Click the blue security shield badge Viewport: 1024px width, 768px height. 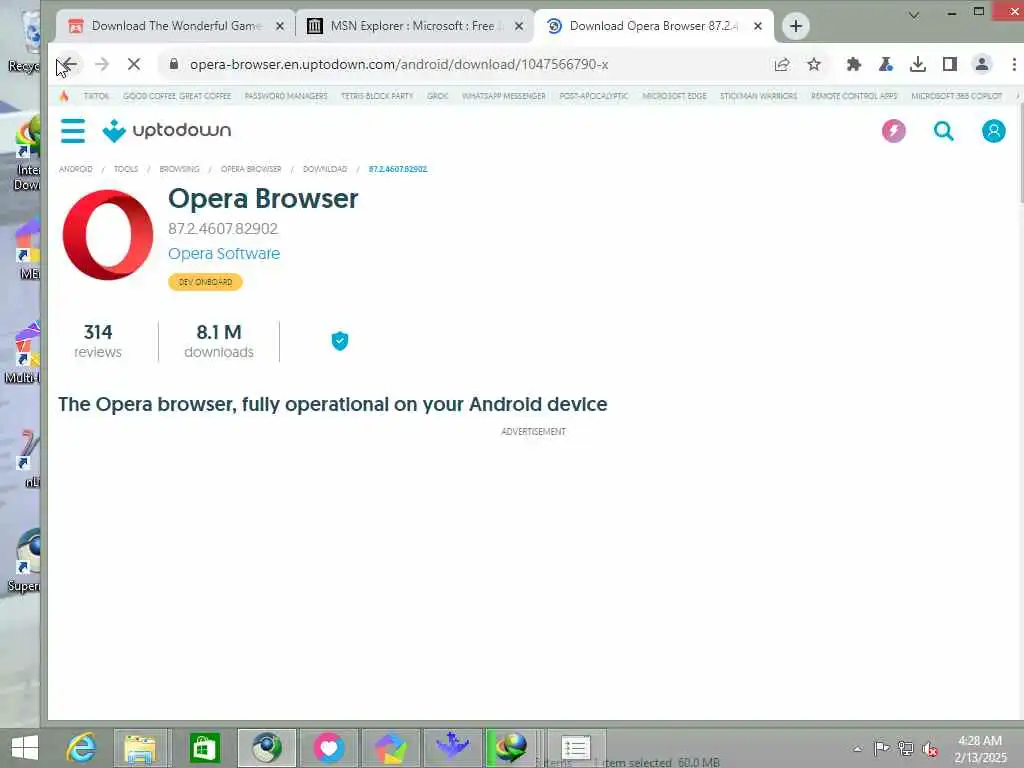tap(340, 341)
